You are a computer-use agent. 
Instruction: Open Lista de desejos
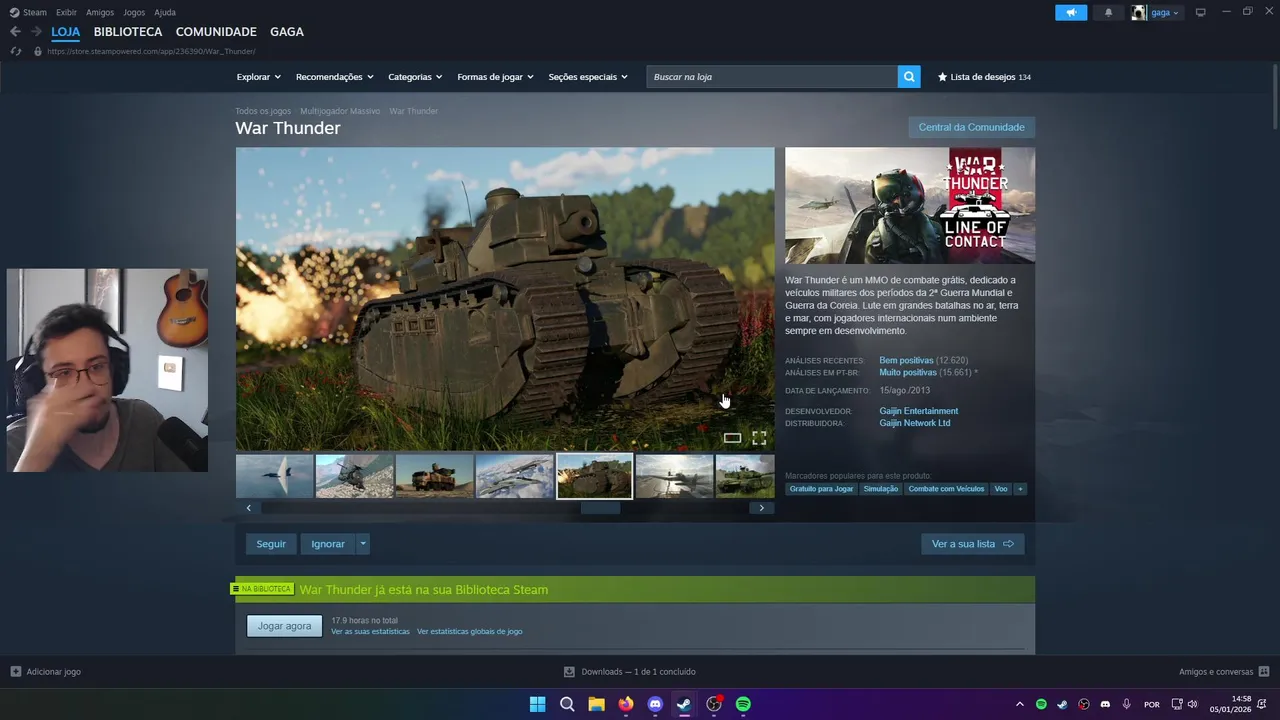[x=984, y=77]
